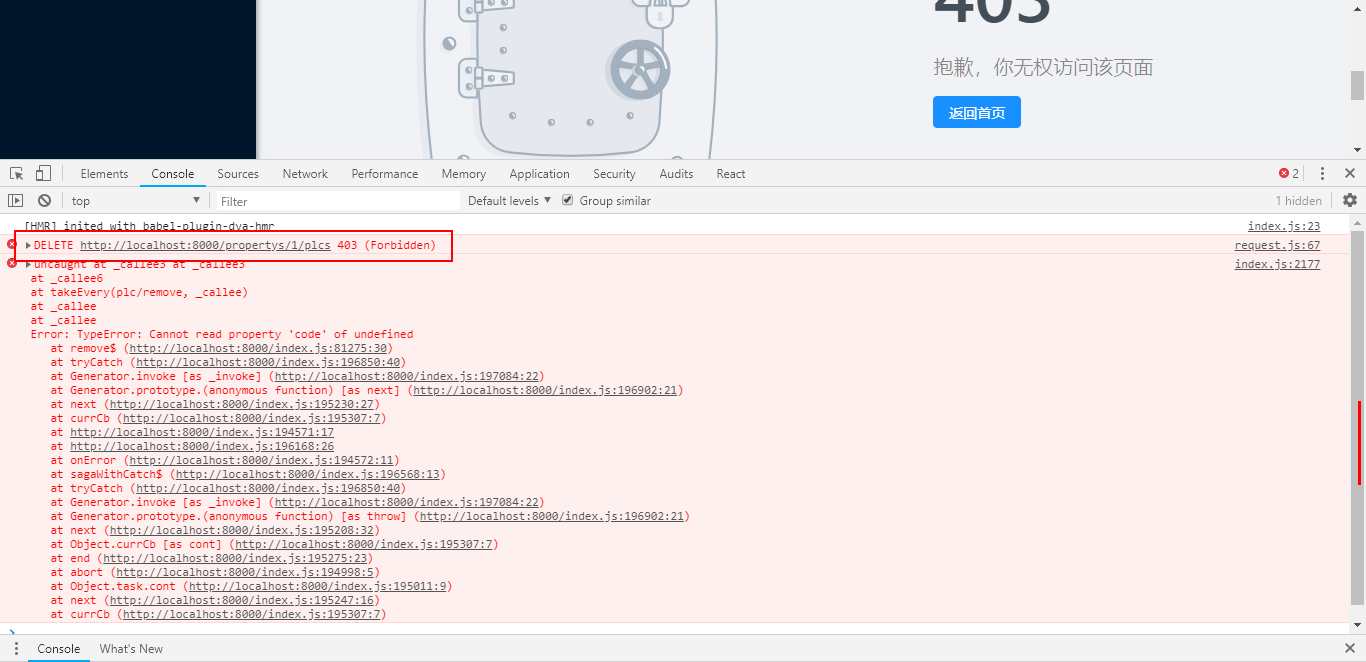Click the 返回首页 button
This screenshot has height=662, width=1366.
point(977,112)
